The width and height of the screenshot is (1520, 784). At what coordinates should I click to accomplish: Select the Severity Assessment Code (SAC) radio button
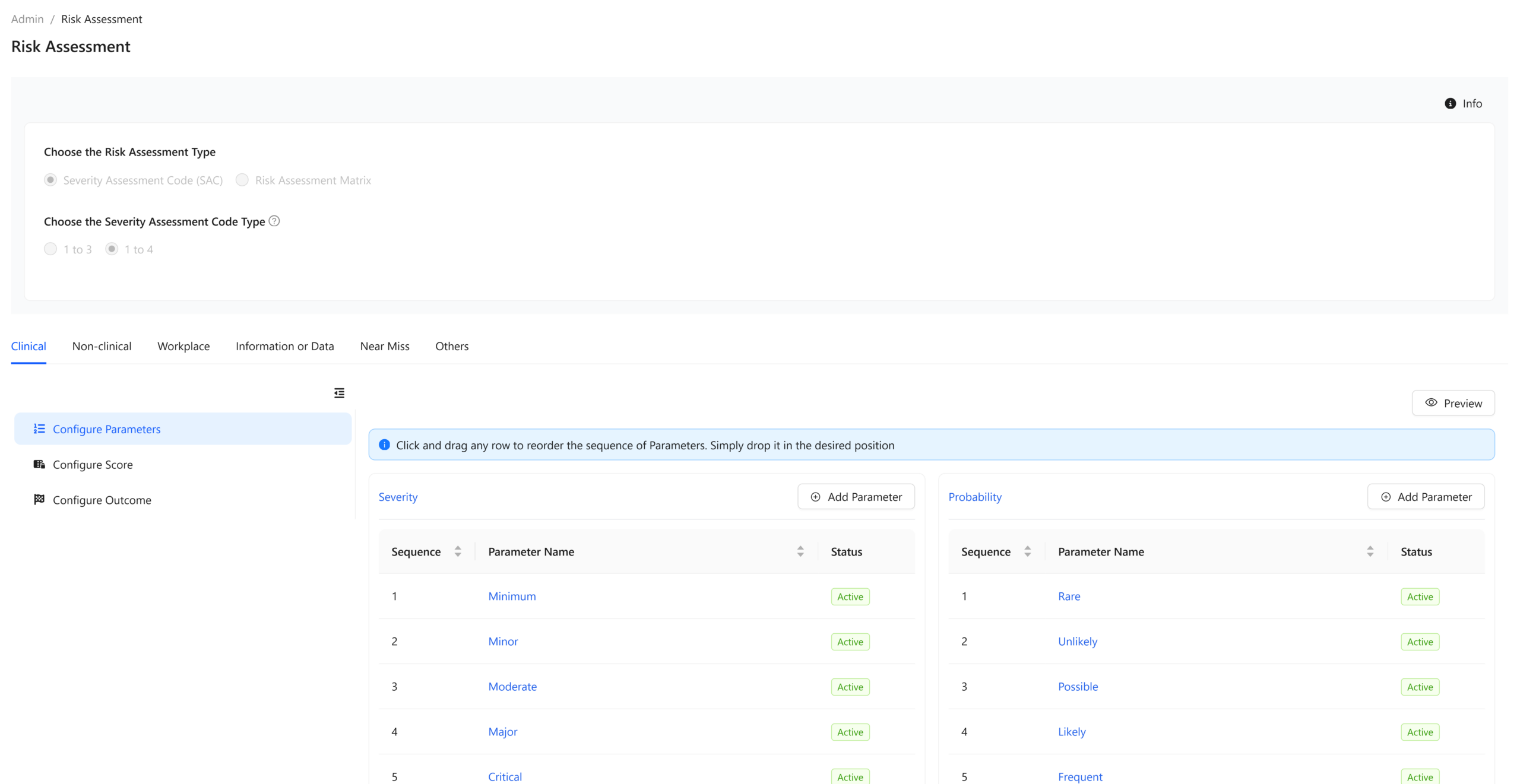click(x=50, y=180)
